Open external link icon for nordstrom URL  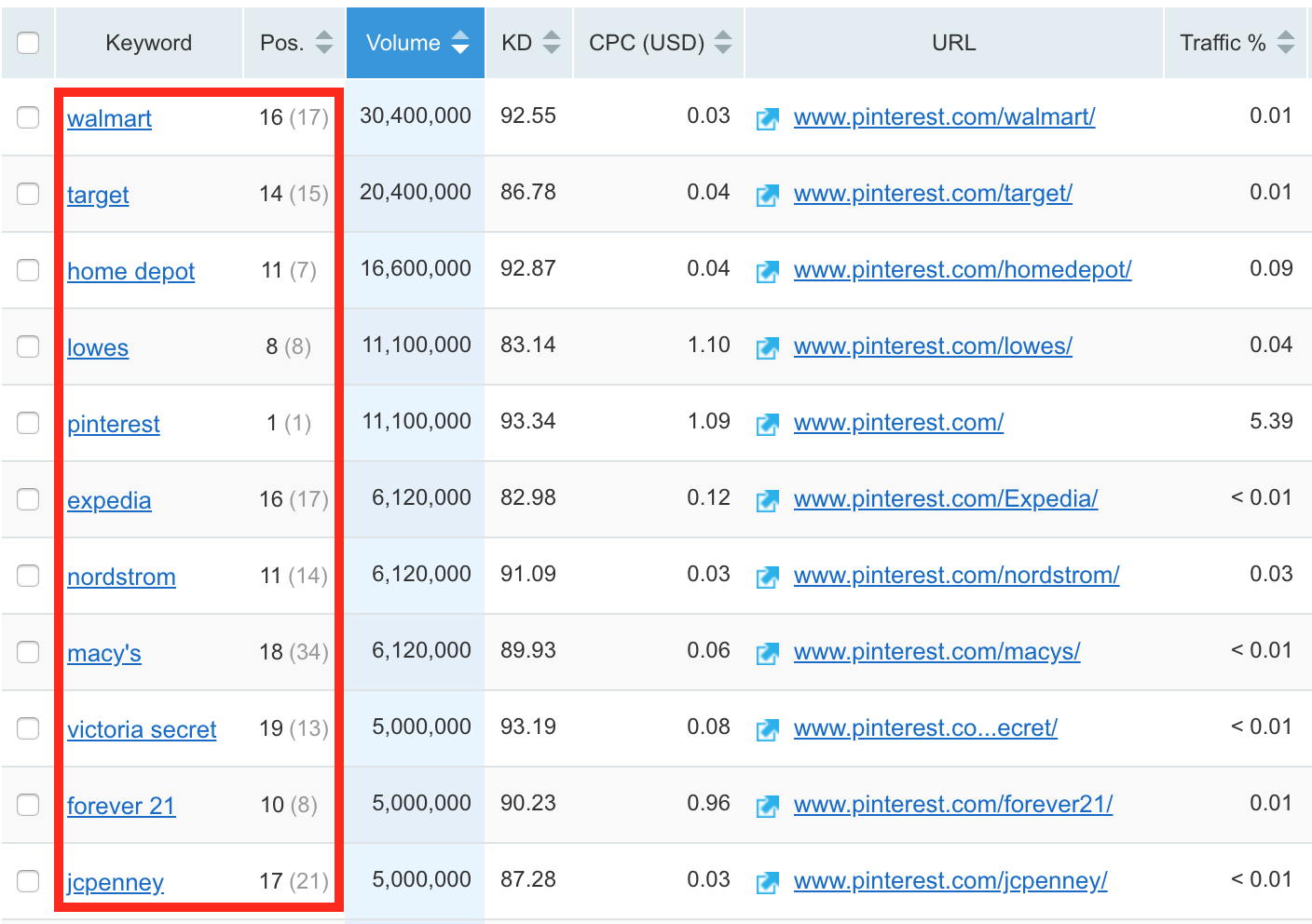pyautogui.click(x=767, y=577)
